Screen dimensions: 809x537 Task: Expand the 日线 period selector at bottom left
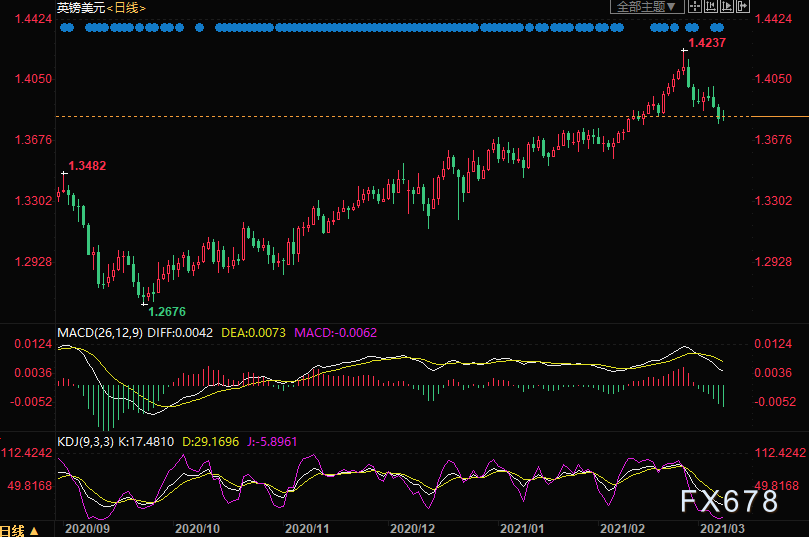coord(19,530)
